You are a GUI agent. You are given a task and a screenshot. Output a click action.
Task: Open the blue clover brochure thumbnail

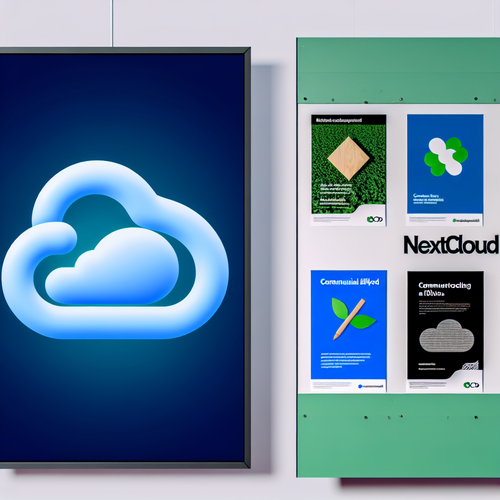(445, 170)
